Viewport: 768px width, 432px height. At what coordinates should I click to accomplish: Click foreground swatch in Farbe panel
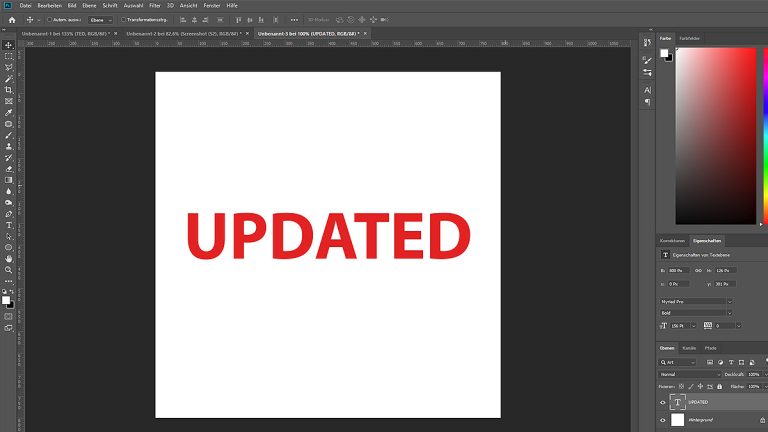(x=664, y=53)
